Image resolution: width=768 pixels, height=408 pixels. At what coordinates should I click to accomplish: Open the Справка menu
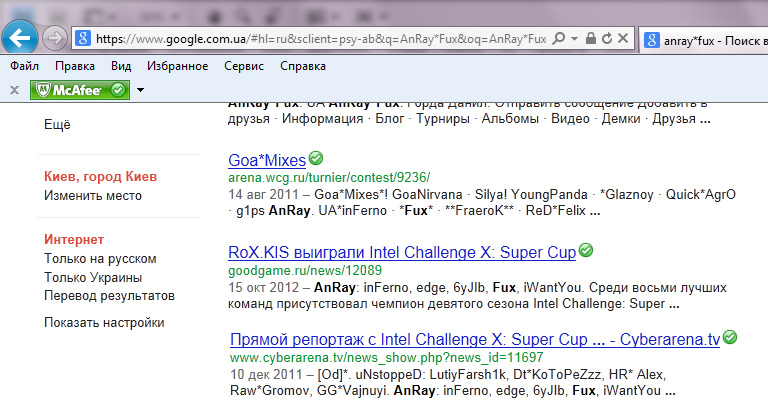point(303,66)
